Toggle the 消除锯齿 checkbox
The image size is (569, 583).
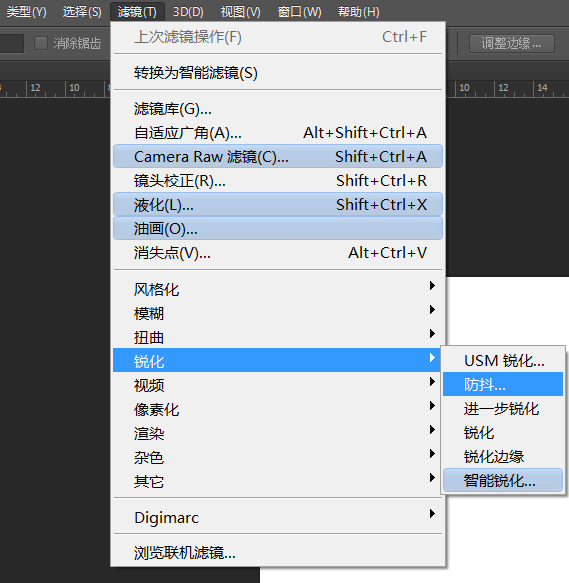click(x=41, y=43)
